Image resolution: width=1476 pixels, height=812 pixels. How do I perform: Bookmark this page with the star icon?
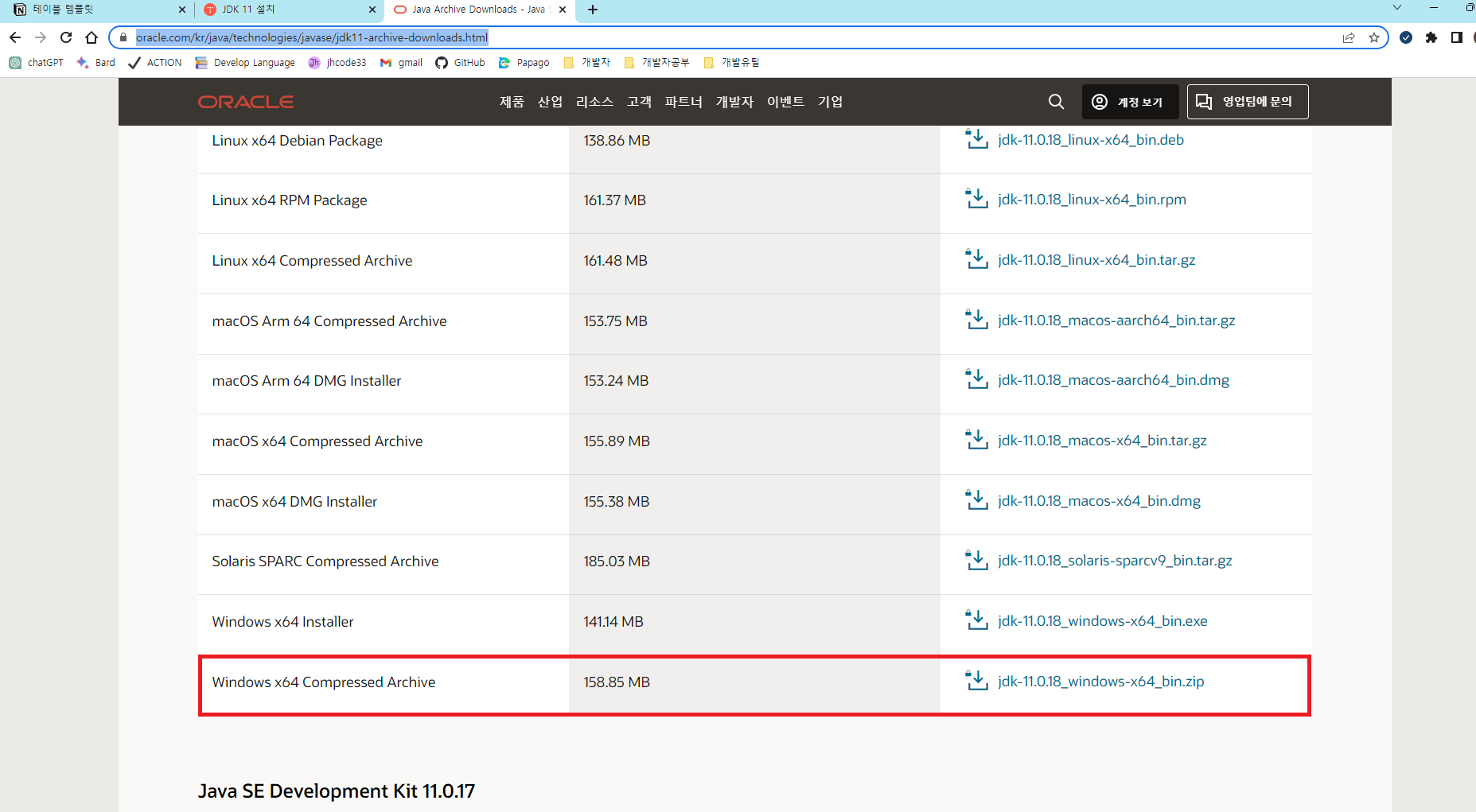pyautogui.click(x=1373, y=37)
